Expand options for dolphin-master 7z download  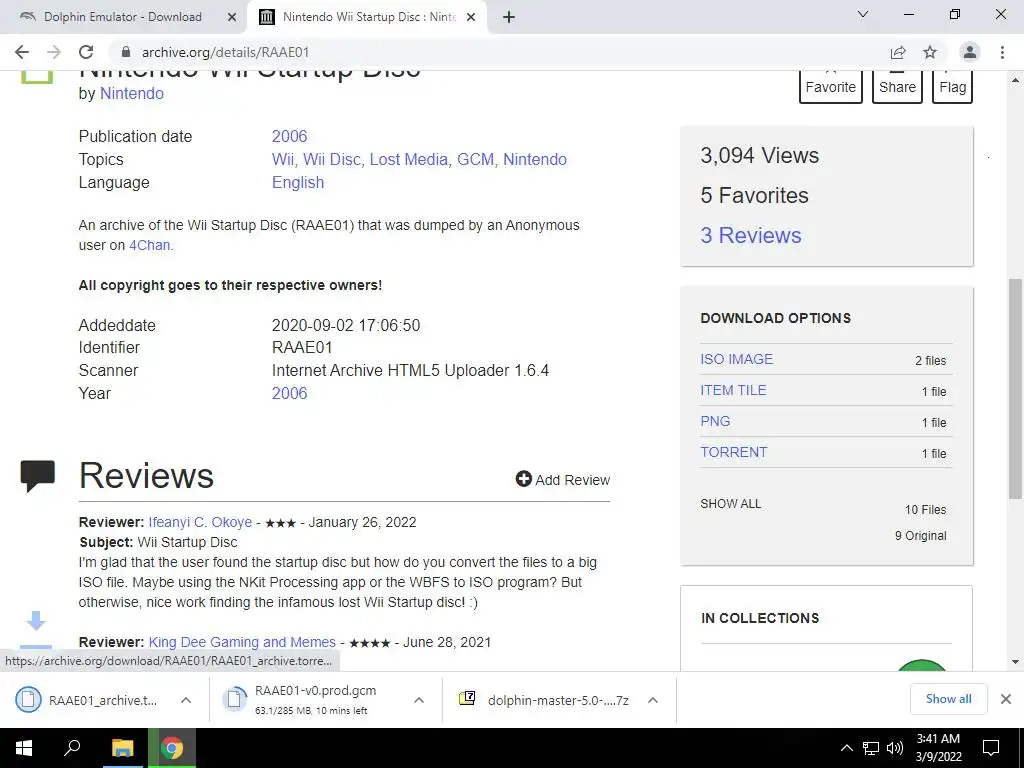tap(652, 700)
